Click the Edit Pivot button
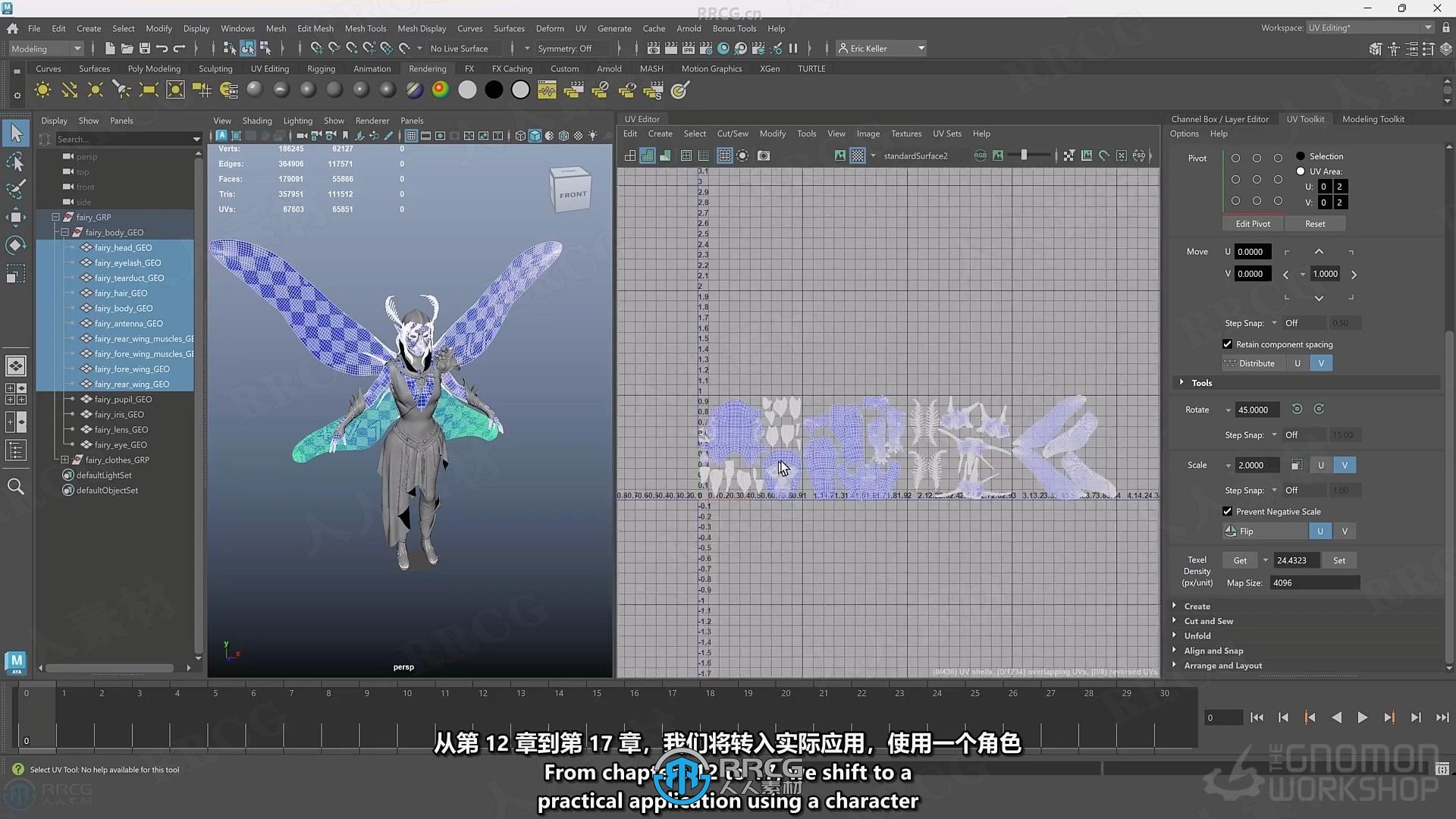This screenshot has height=819, width=1456. (1253, 224)
